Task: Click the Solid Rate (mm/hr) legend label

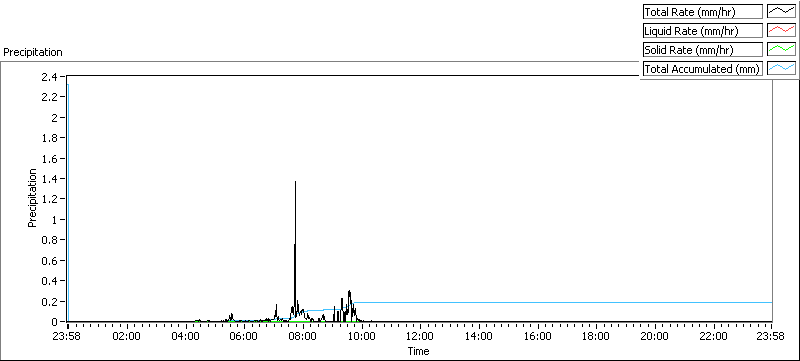Action: (702, 50)
